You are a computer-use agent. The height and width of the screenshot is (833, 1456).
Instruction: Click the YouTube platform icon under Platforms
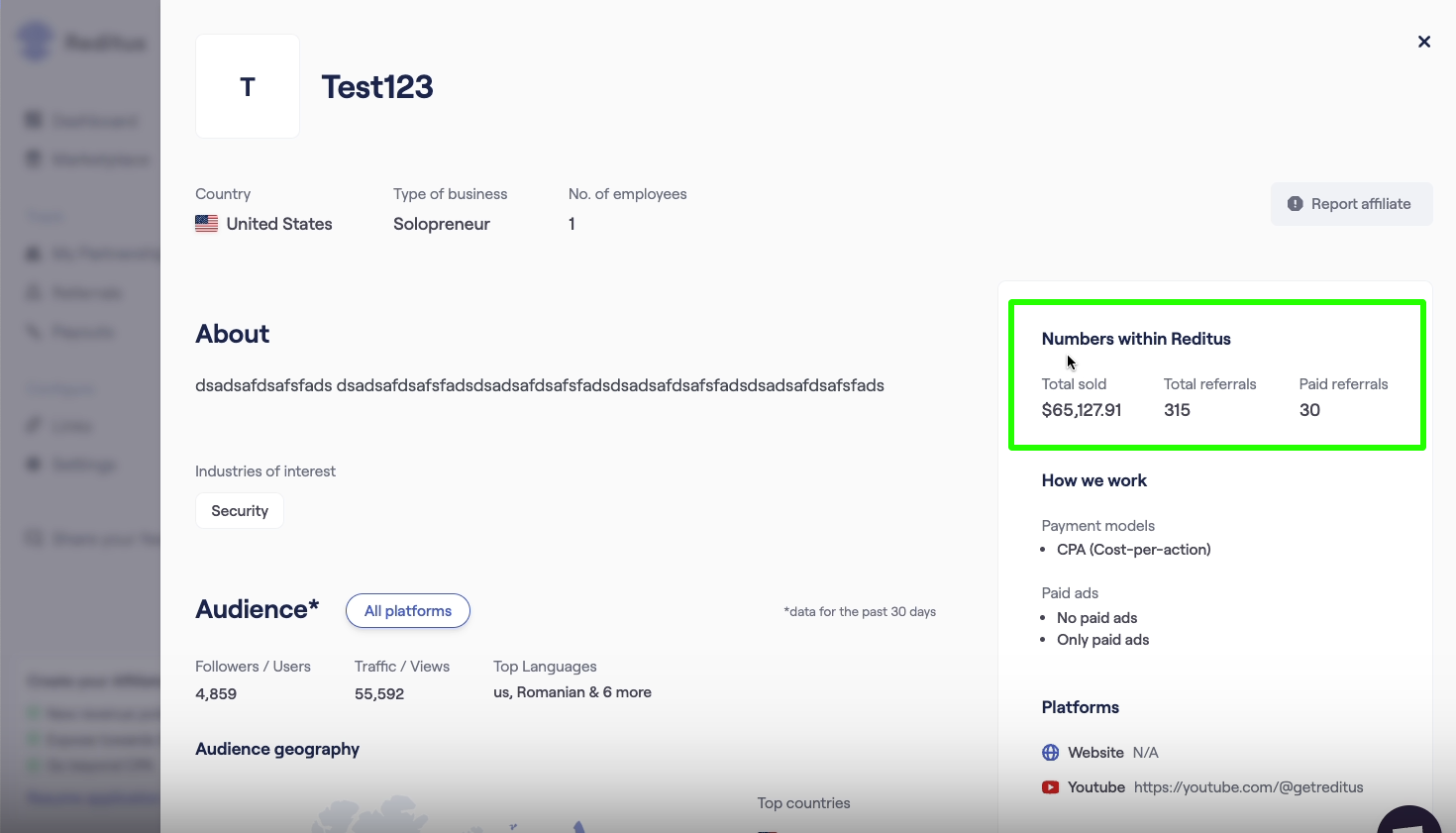pyautogui.click(x=1050, y=786)
